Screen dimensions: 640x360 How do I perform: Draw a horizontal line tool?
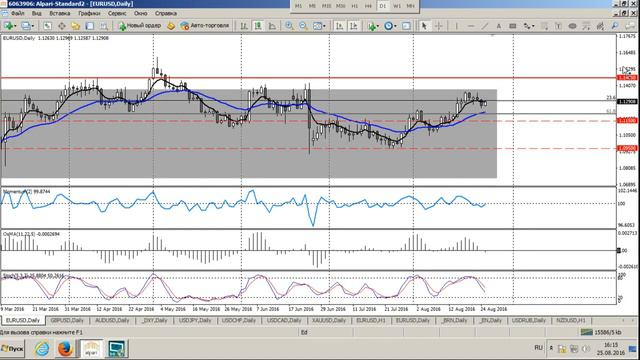(471, 26)
